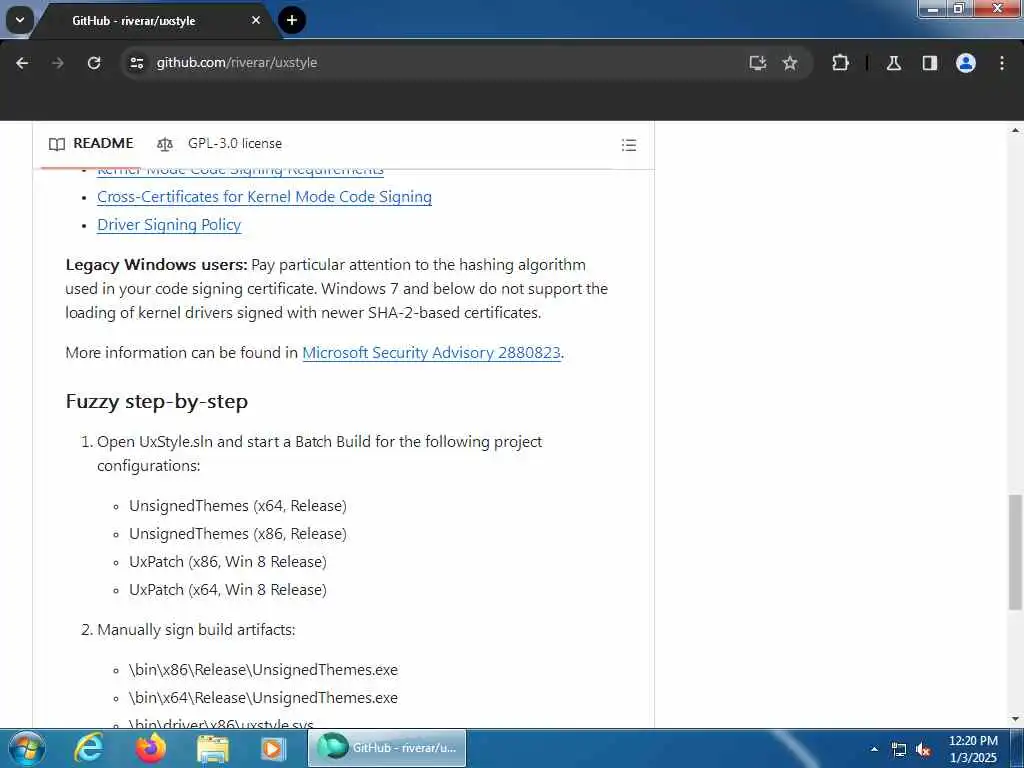Click UnsignedThemes (x64, Release) list item
Screen dimensions: 1024x768
[238, 505]
